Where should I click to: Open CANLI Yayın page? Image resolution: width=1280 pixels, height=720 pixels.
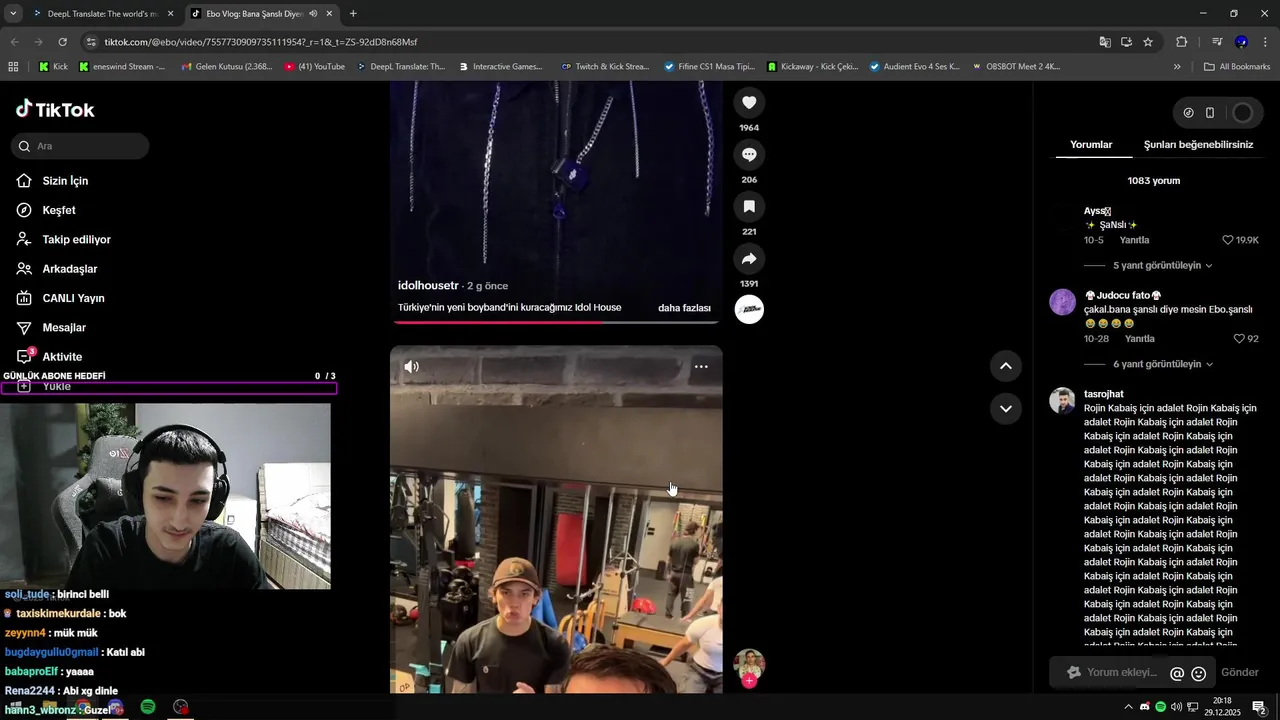coord(73,298)
